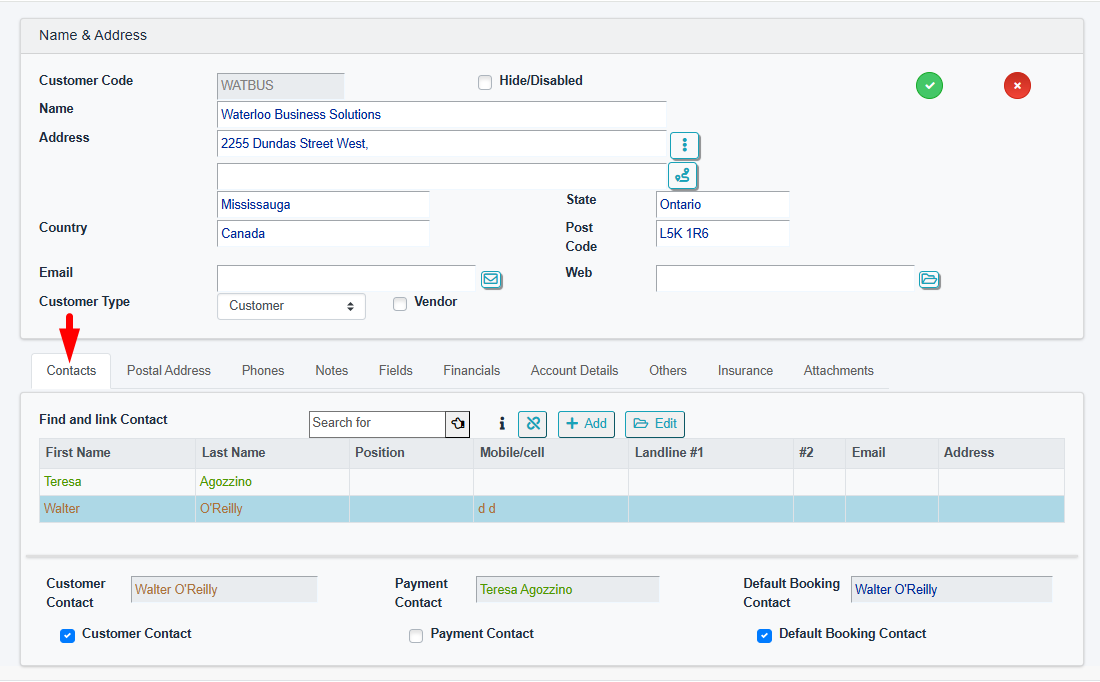This screenshot has height=682, width=1100.
Task: Click the Country field Canada
Action: click(x=323, y=234)
